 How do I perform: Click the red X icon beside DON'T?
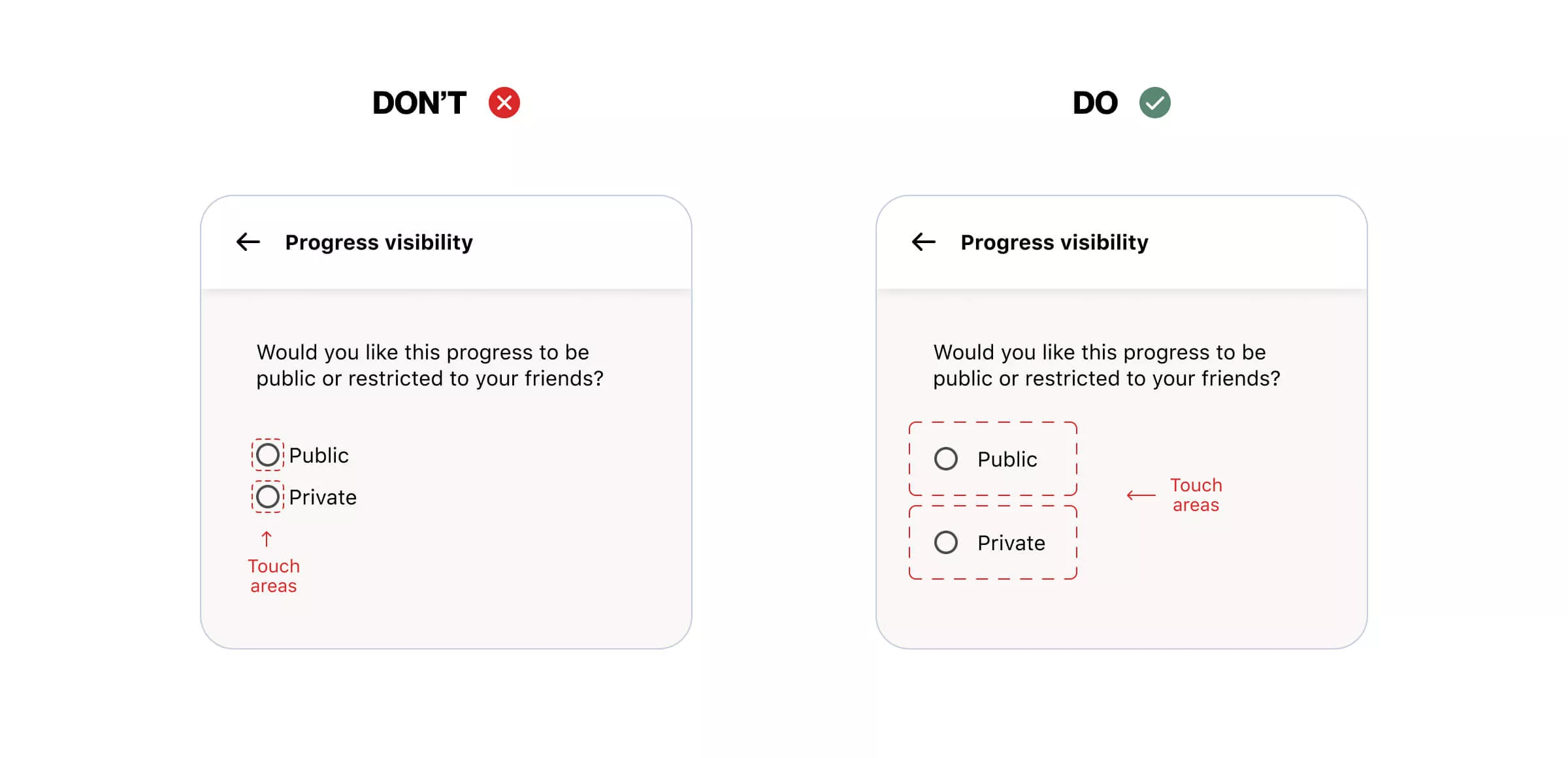tap(504, 103)
